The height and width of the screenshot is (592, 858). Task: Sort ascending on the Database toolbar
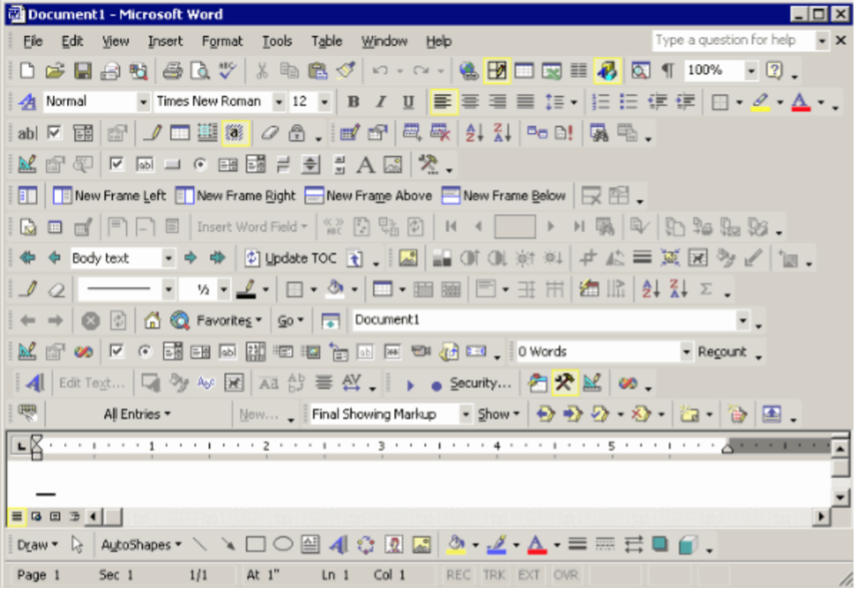(474, 134)
